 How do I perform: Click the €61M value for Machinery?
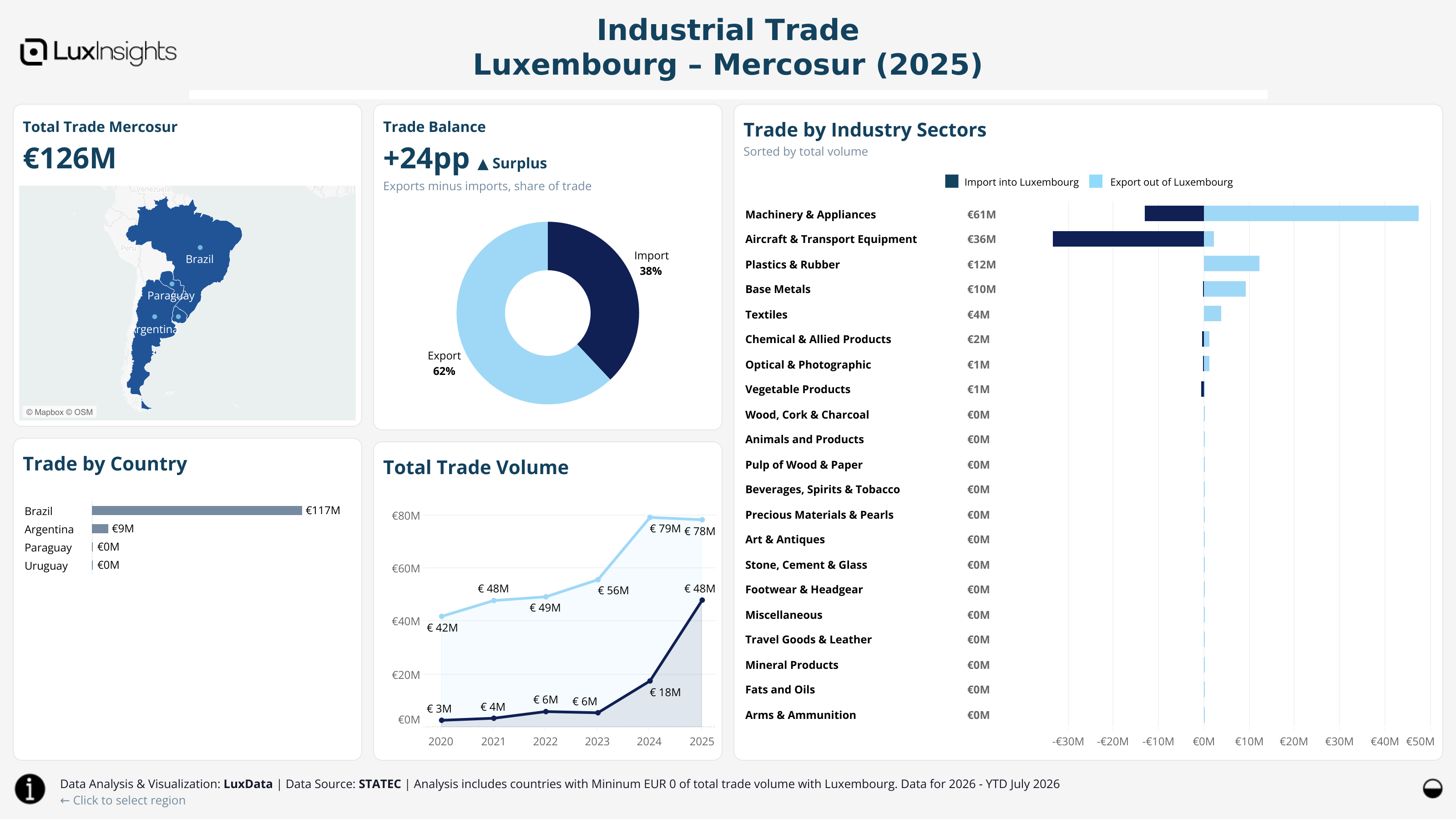click(x=981, y=214)
